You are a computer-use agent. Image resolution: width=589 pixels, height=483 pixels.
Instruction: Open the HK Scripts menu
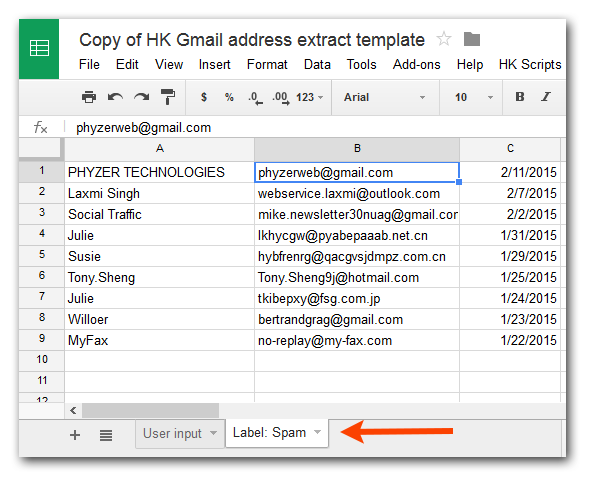tap(530, 65)
